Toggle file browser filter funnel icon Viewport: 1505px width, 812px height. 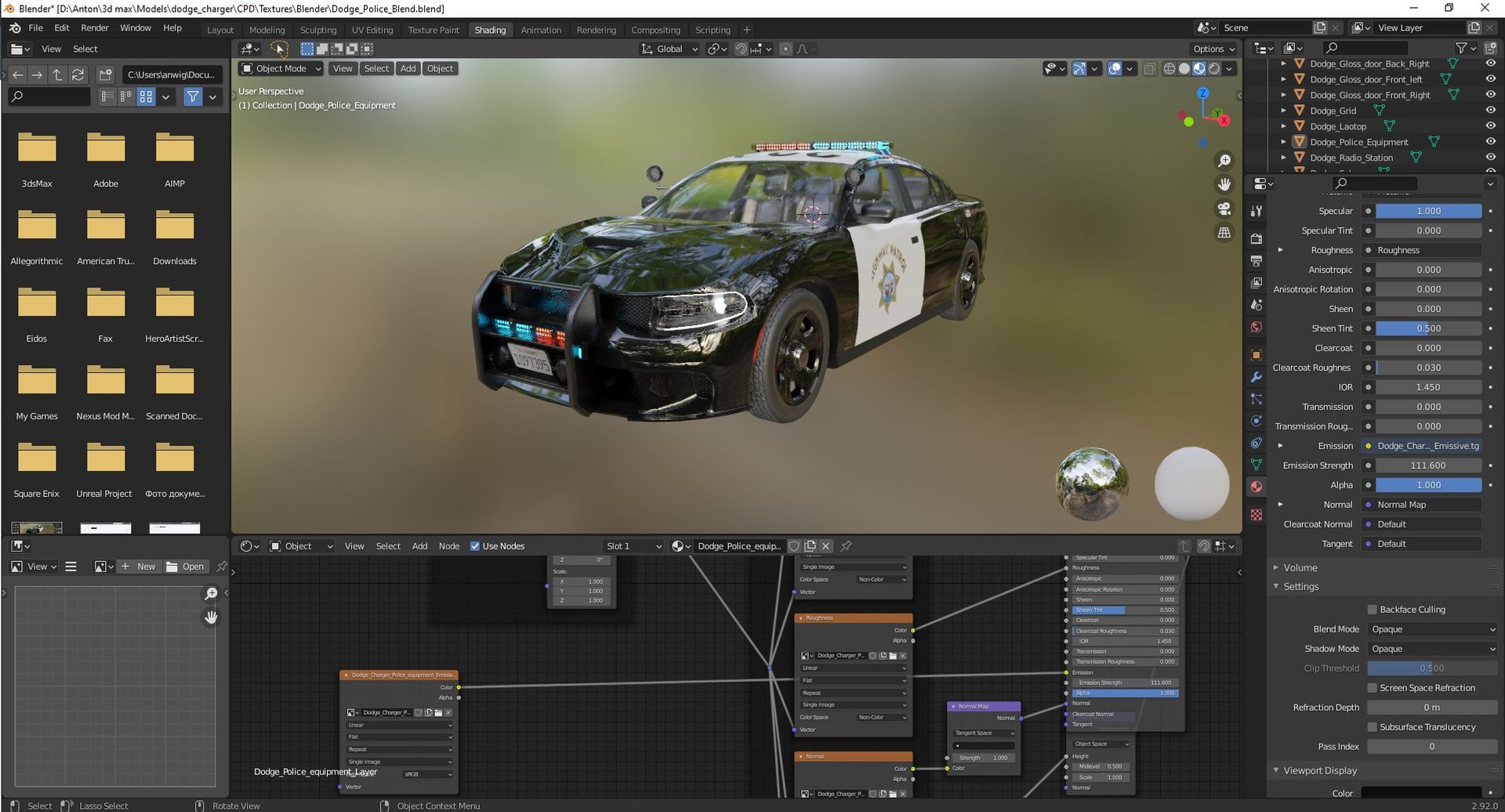coord(193,96)
